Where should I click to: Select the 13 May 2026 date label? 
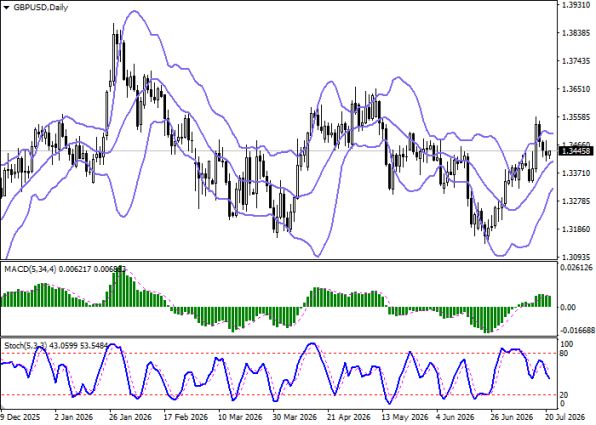point(405,417)
